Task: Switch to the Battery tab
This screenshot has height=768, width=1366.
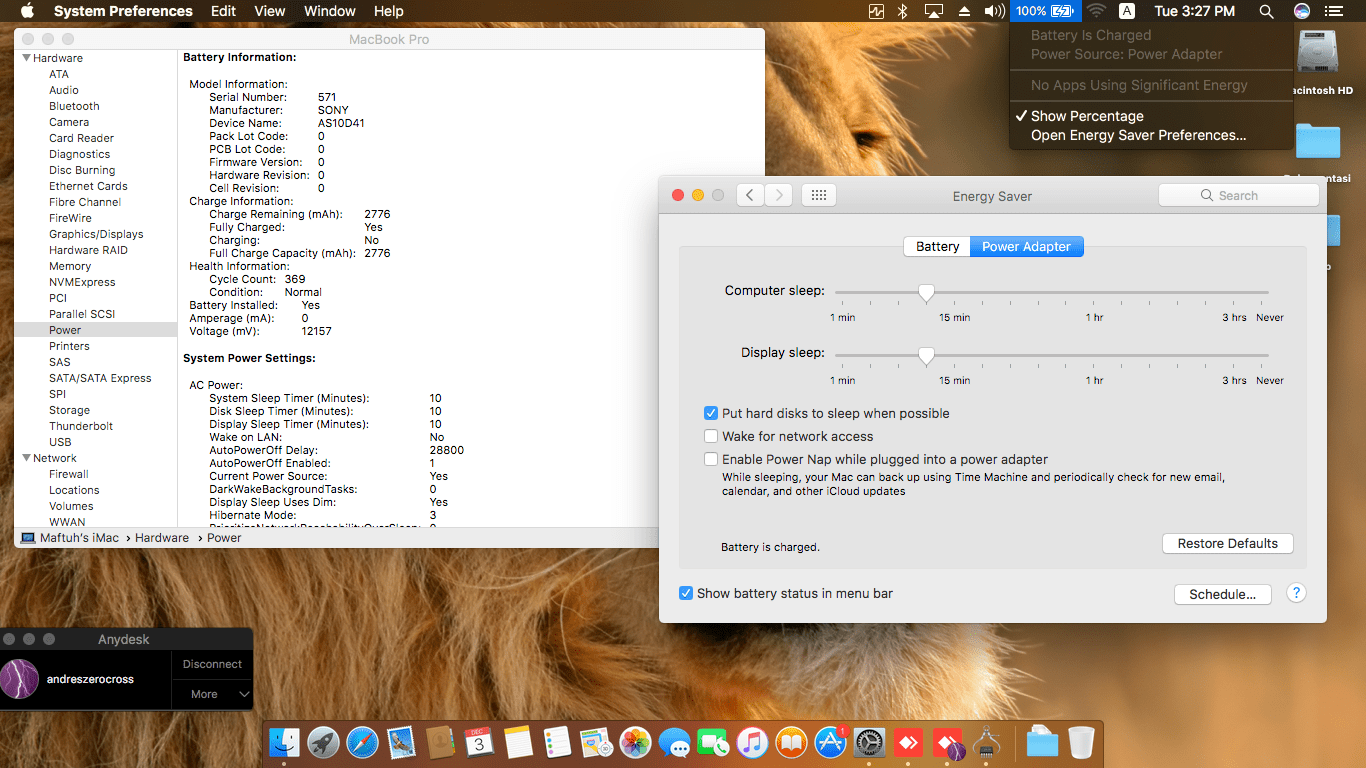Action: [x=937, y=246]
